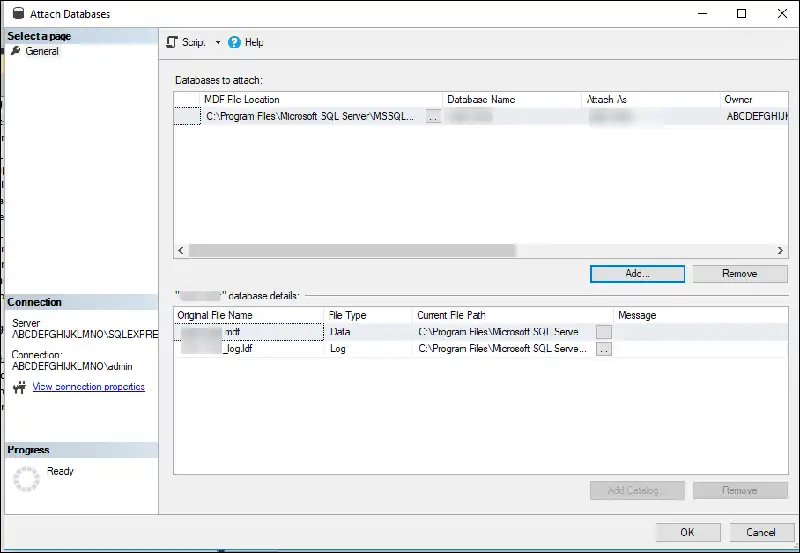Click the disabled Add Catalog button
This screenshot has width=800, height=553.
(x=637, y=490)
